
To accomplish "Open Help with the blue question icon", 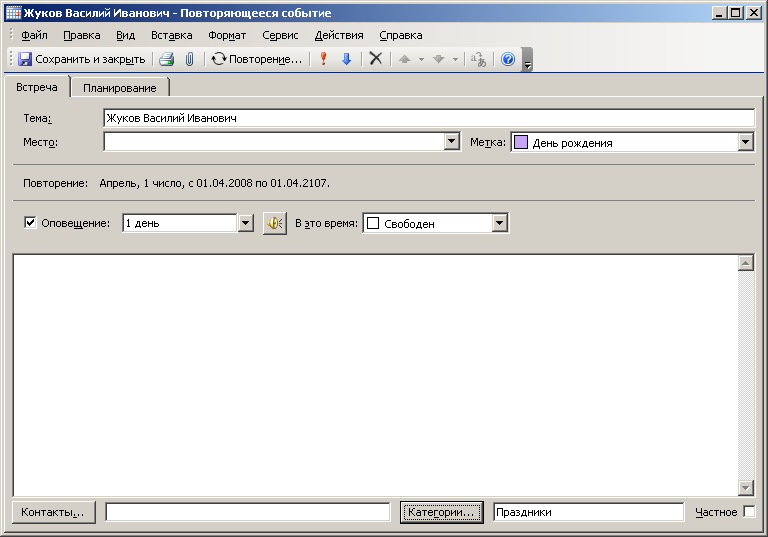I will click(x=508, y=59).
